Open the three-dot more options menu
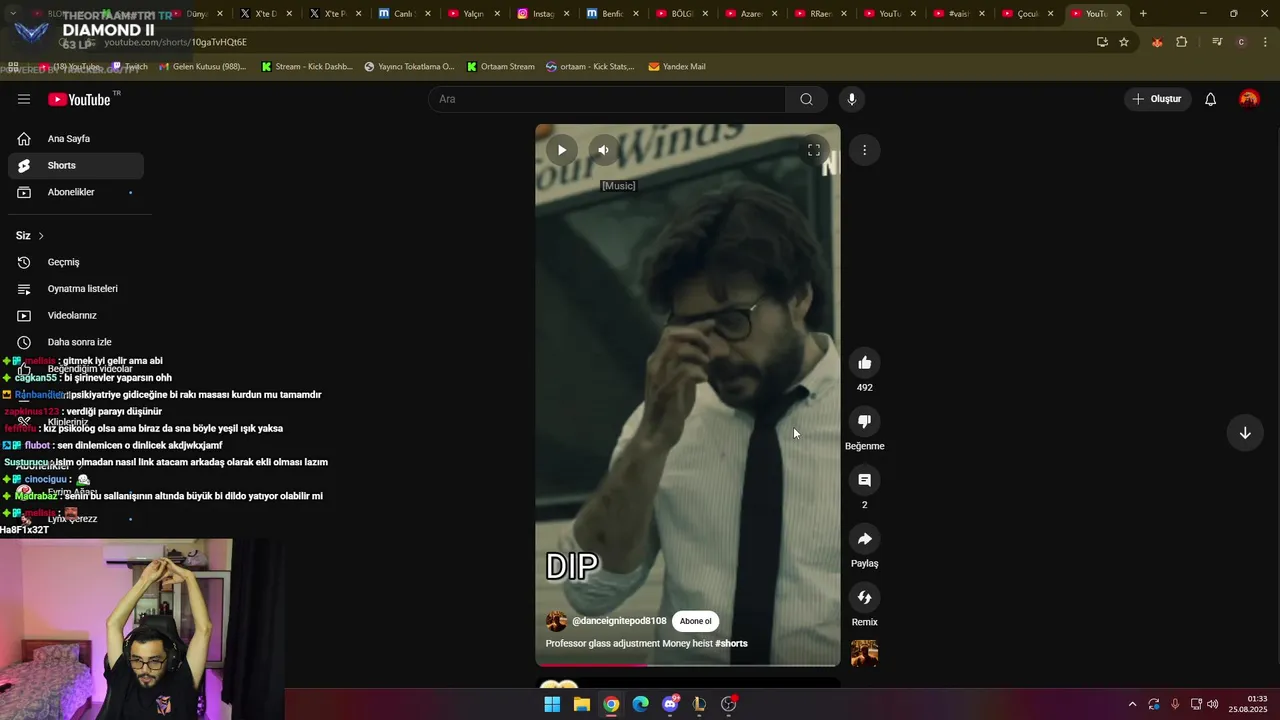Image resolution: width=1280 pixels, height=720 pixels. click(x=864, y=150)
